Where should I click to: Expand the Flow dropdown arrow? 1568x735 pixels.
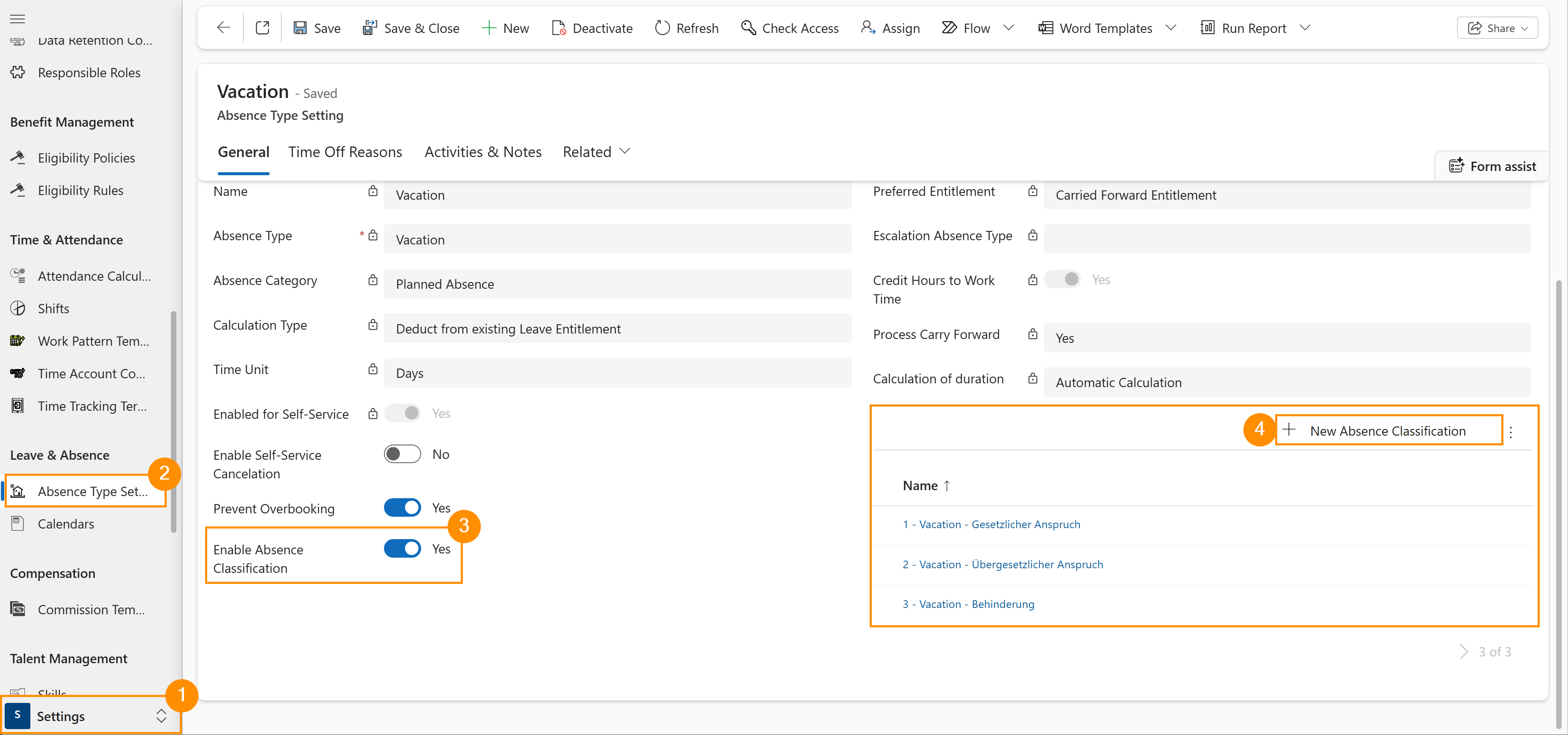pos(1008,27)
